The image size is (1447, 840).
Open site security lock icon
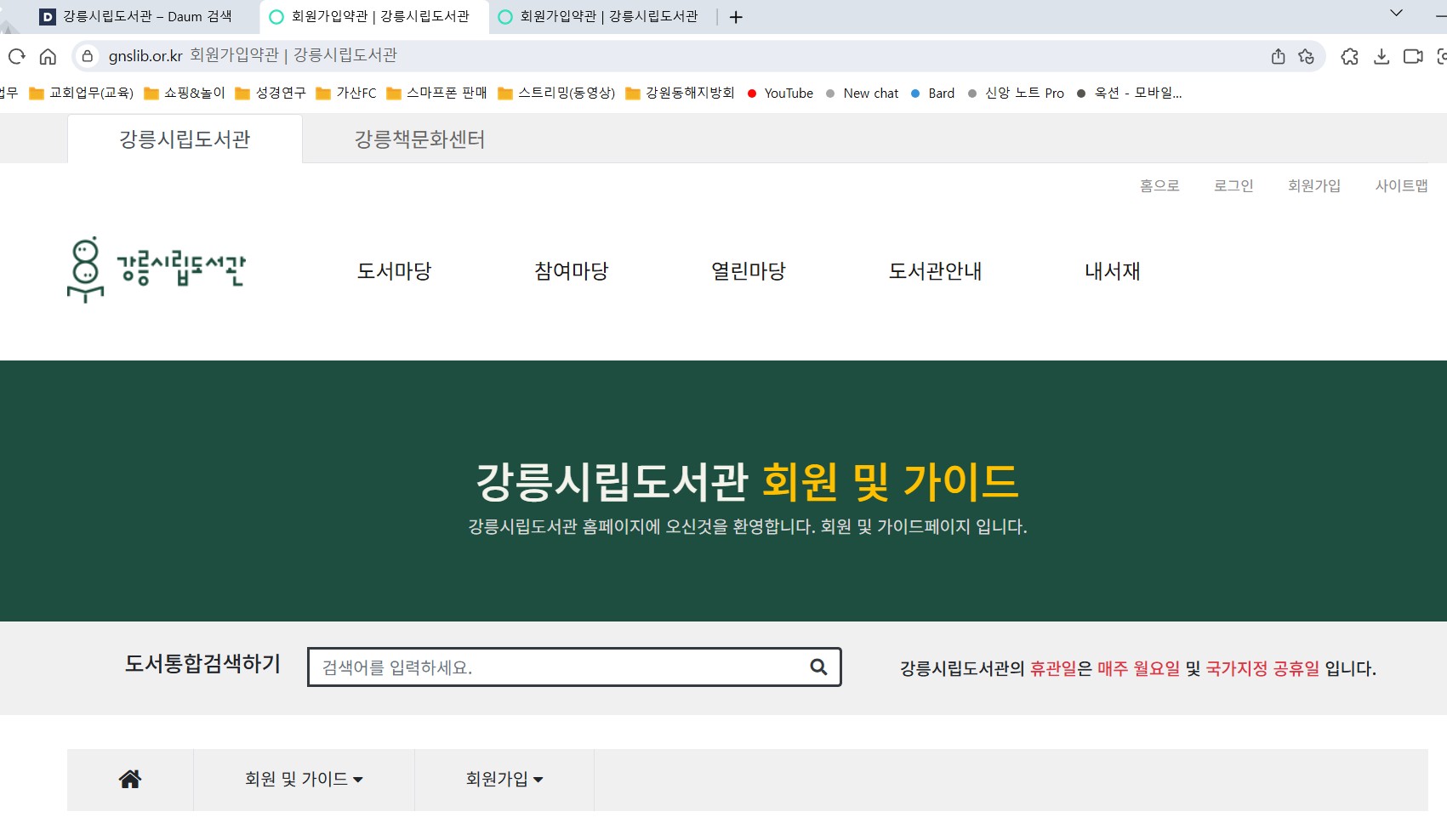(x=87, y=56)
